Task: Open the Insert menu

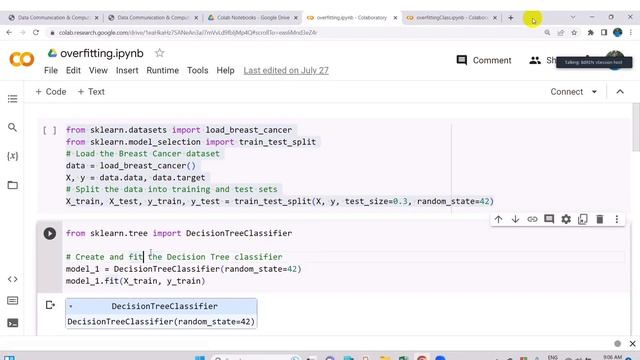Action: tap(127, 70)
